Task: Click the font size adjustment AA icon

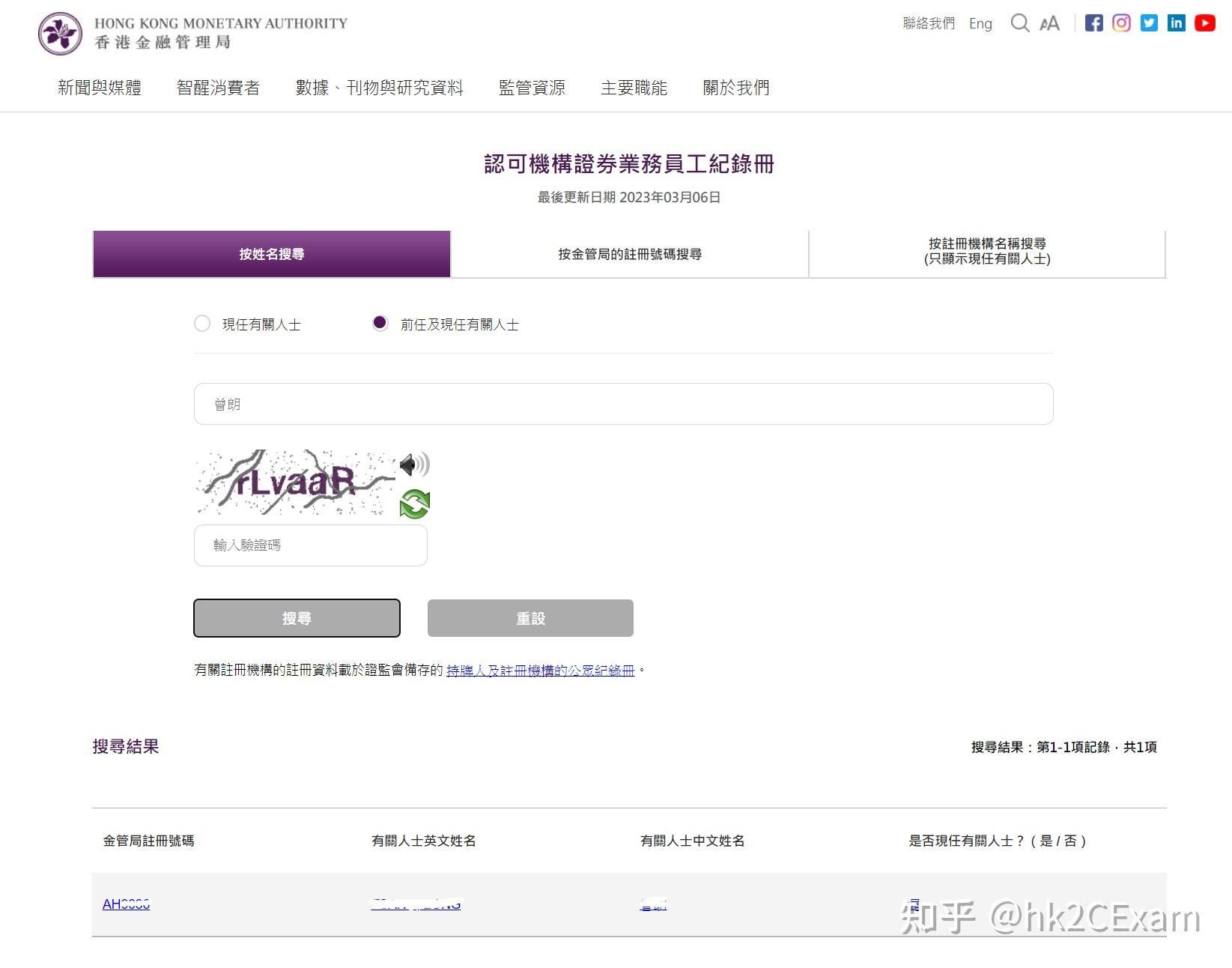Action: pos(1049,23)
